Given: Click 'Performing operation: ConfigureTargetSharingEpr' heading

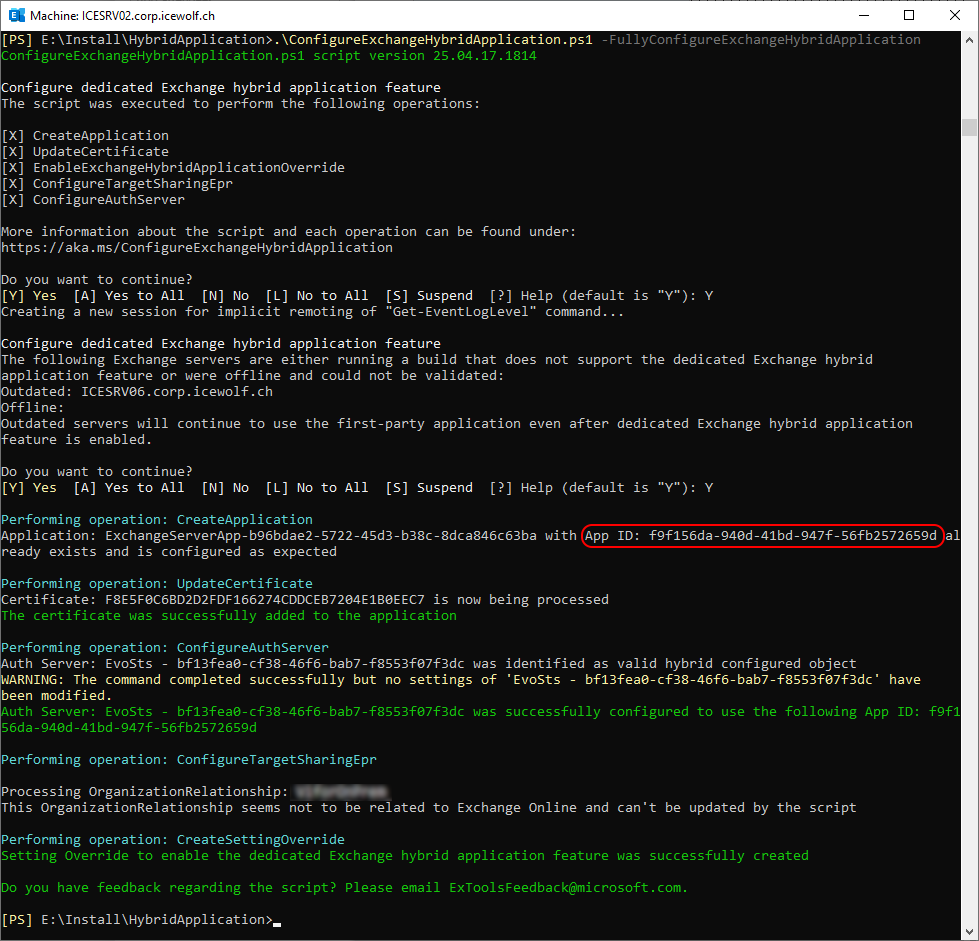Looking at the screenshot, I should click(x=189, y=760).
